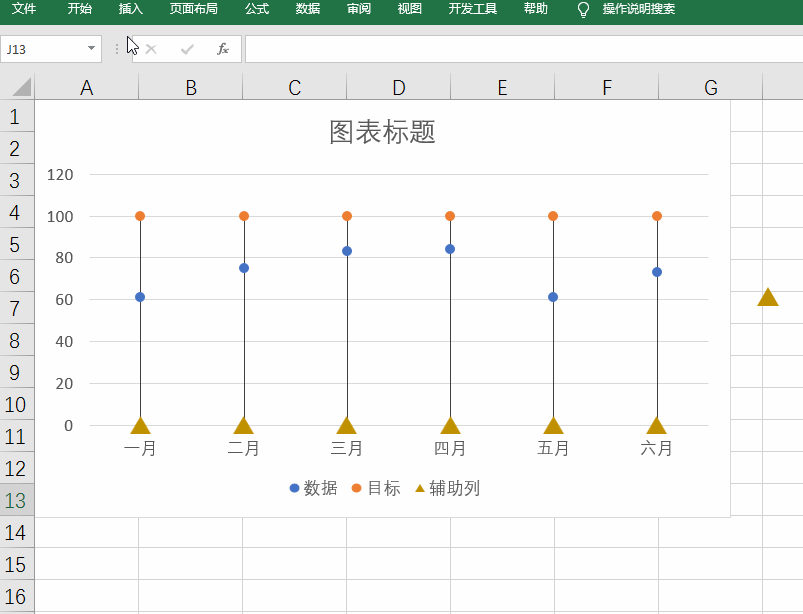Click the 辅助列 legend entry
803x614 pixels.
(x=447, y=488)
